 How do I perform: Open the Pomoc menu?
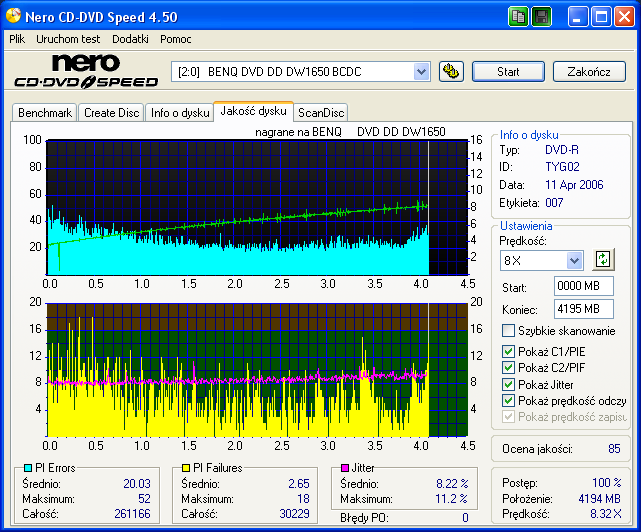(175, 39)
